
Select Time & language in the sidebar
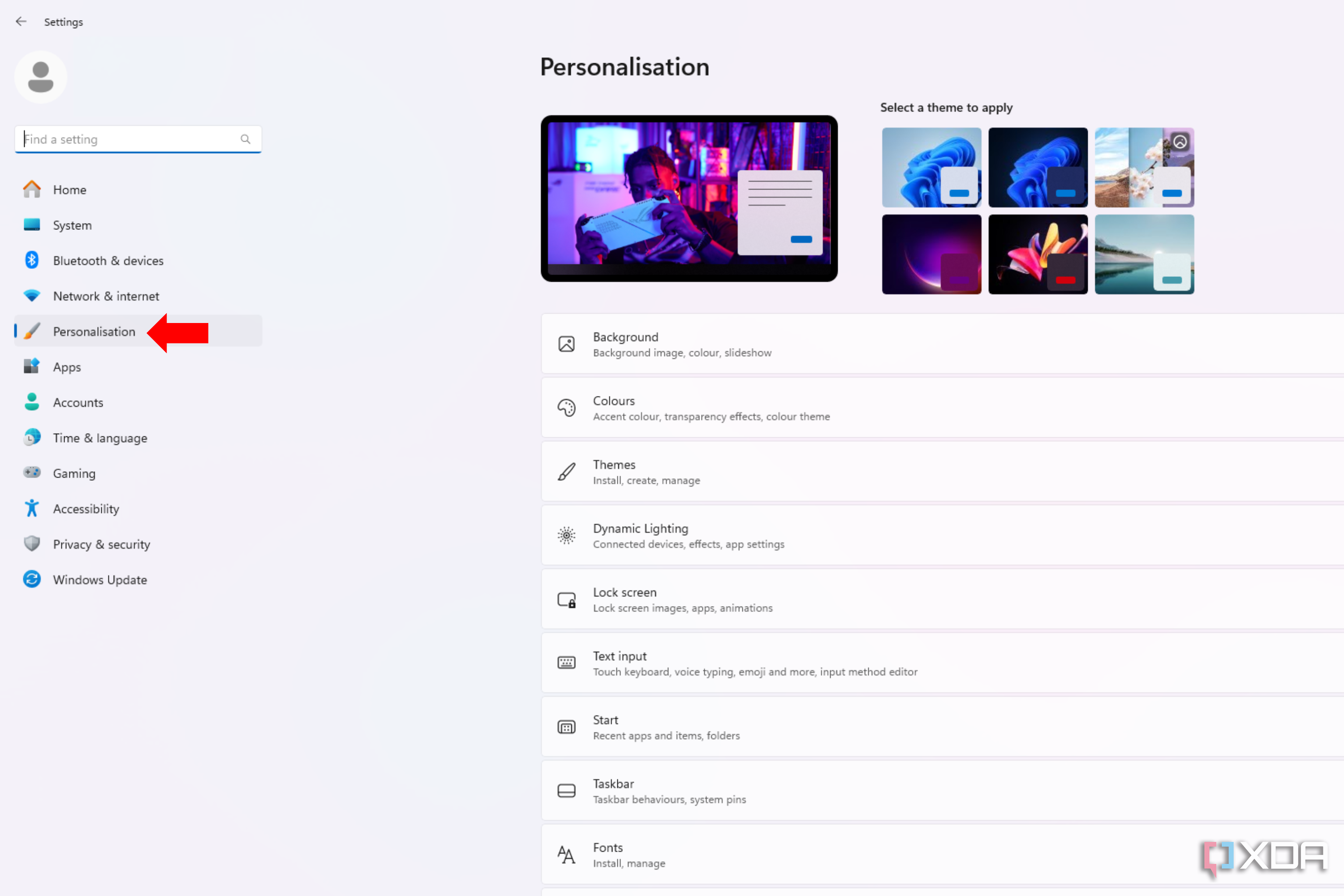(x=99, y=438)
